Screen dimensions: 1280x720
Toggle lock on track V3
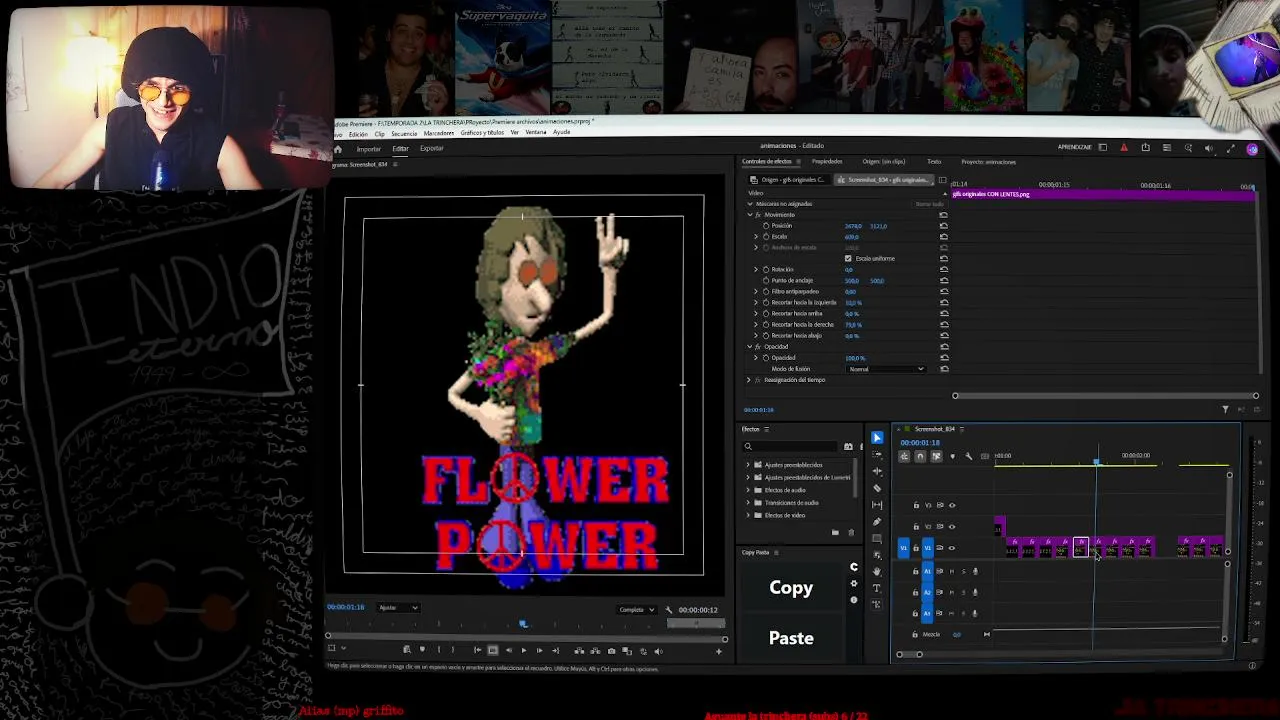[x=916, y=505]
